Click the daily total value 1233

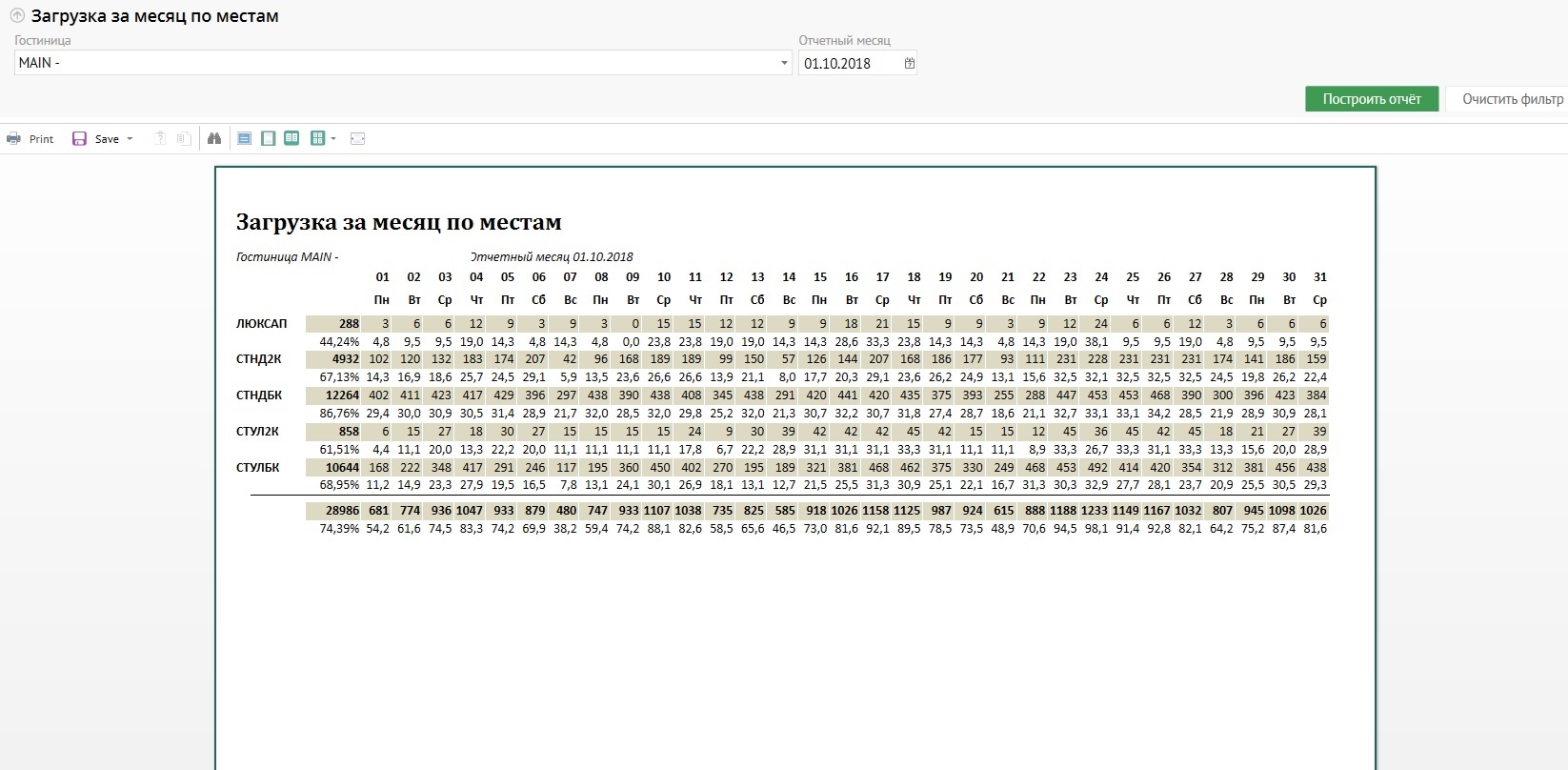pos(1095,511)
